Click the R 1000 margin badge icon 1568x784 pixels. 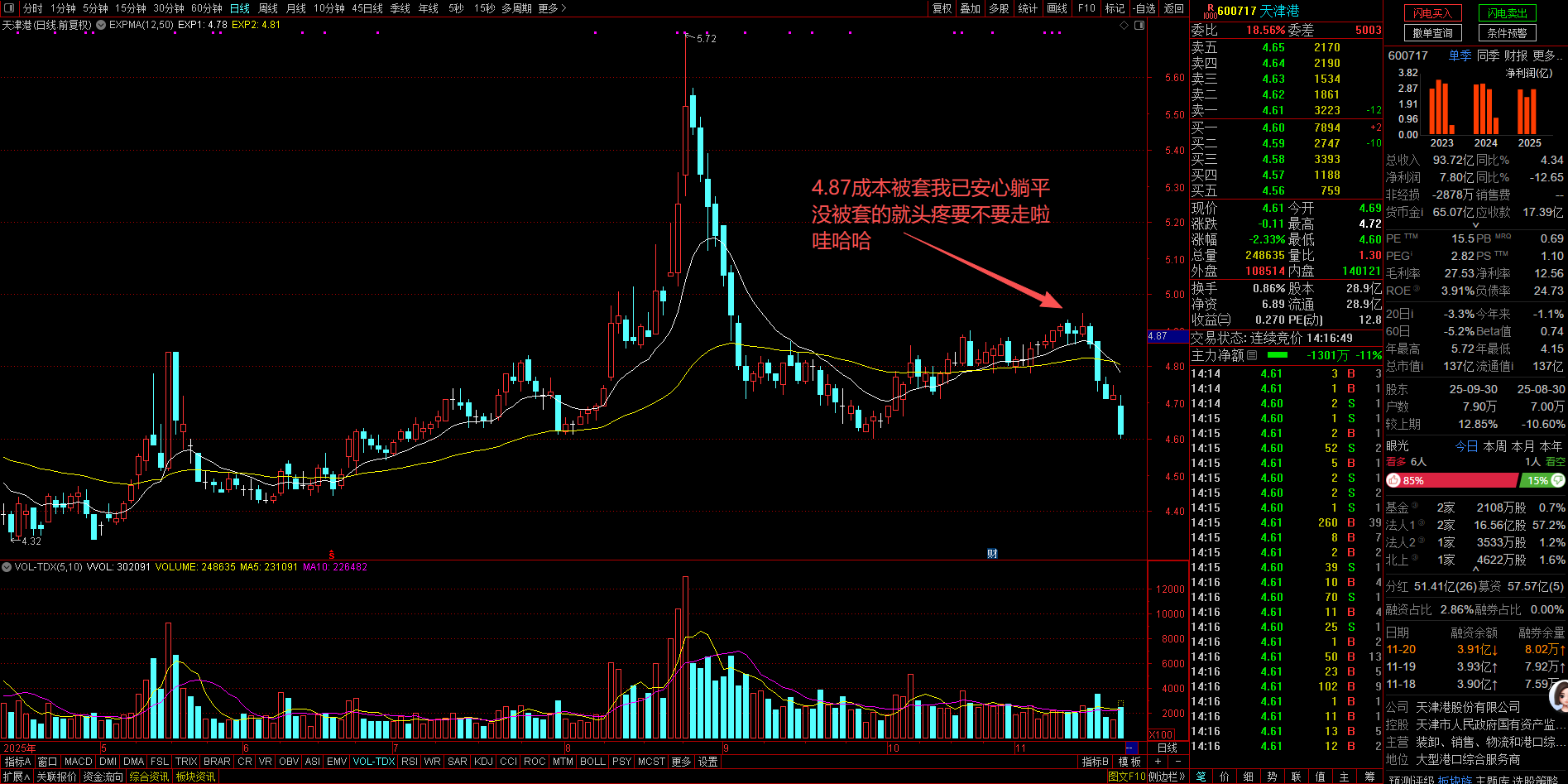(x=1210, y=11)
